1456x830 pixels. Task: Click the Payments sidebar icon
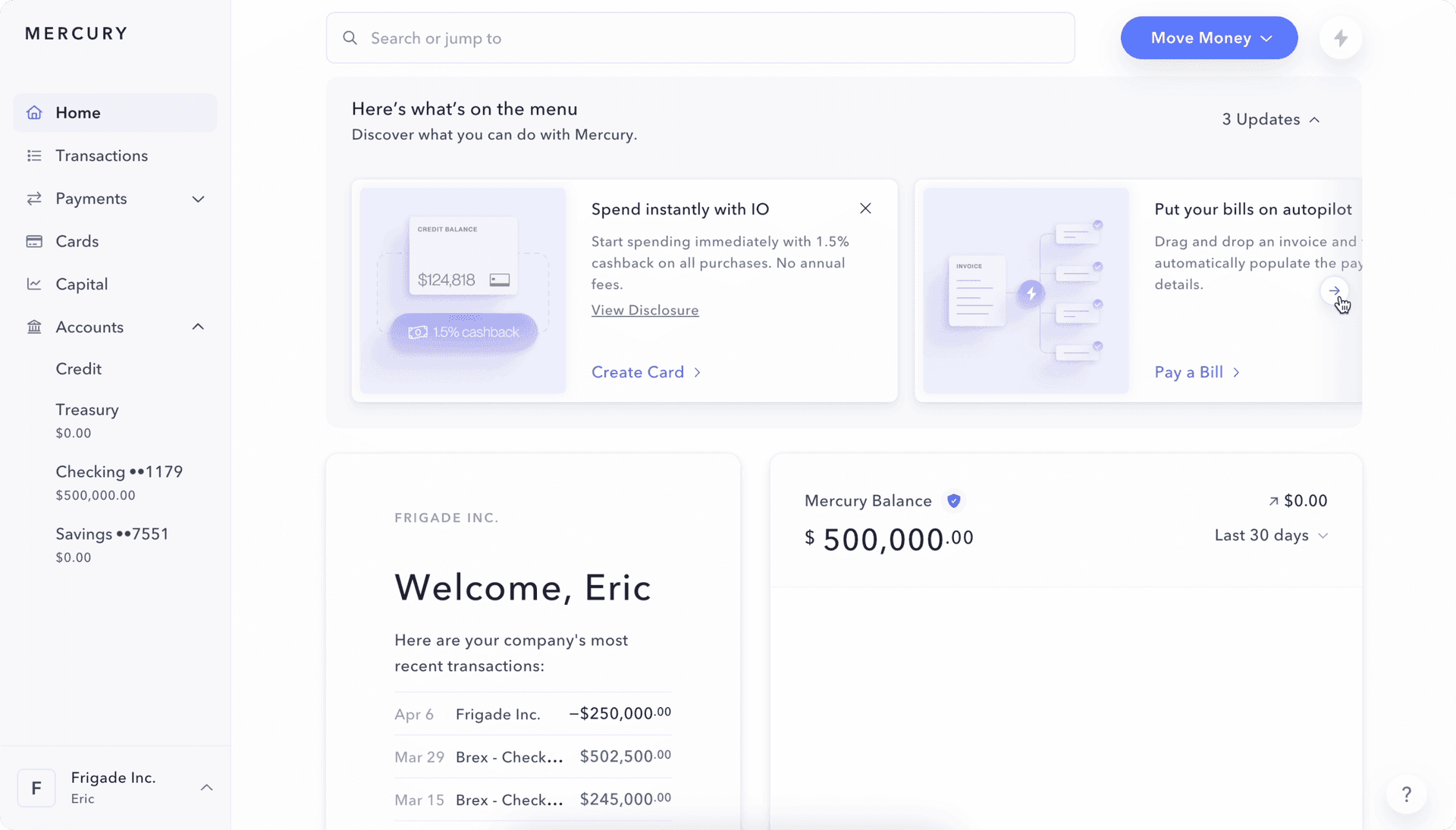(x=34, y=198)
